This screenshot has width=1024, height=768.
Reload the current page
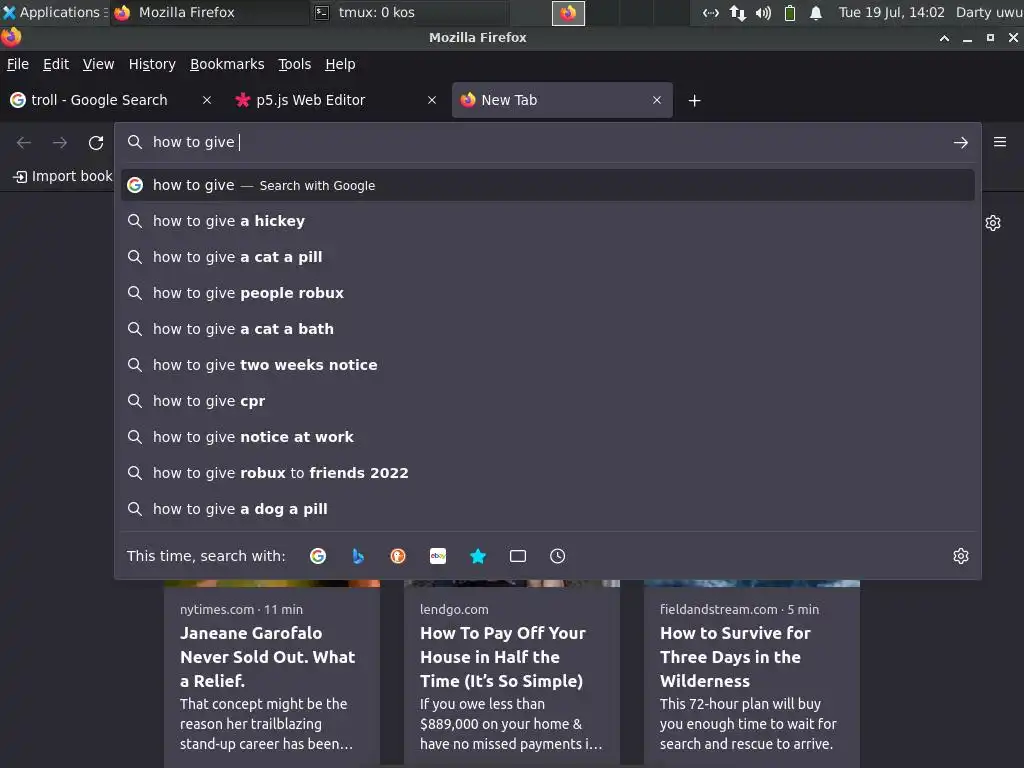[96, 142]
